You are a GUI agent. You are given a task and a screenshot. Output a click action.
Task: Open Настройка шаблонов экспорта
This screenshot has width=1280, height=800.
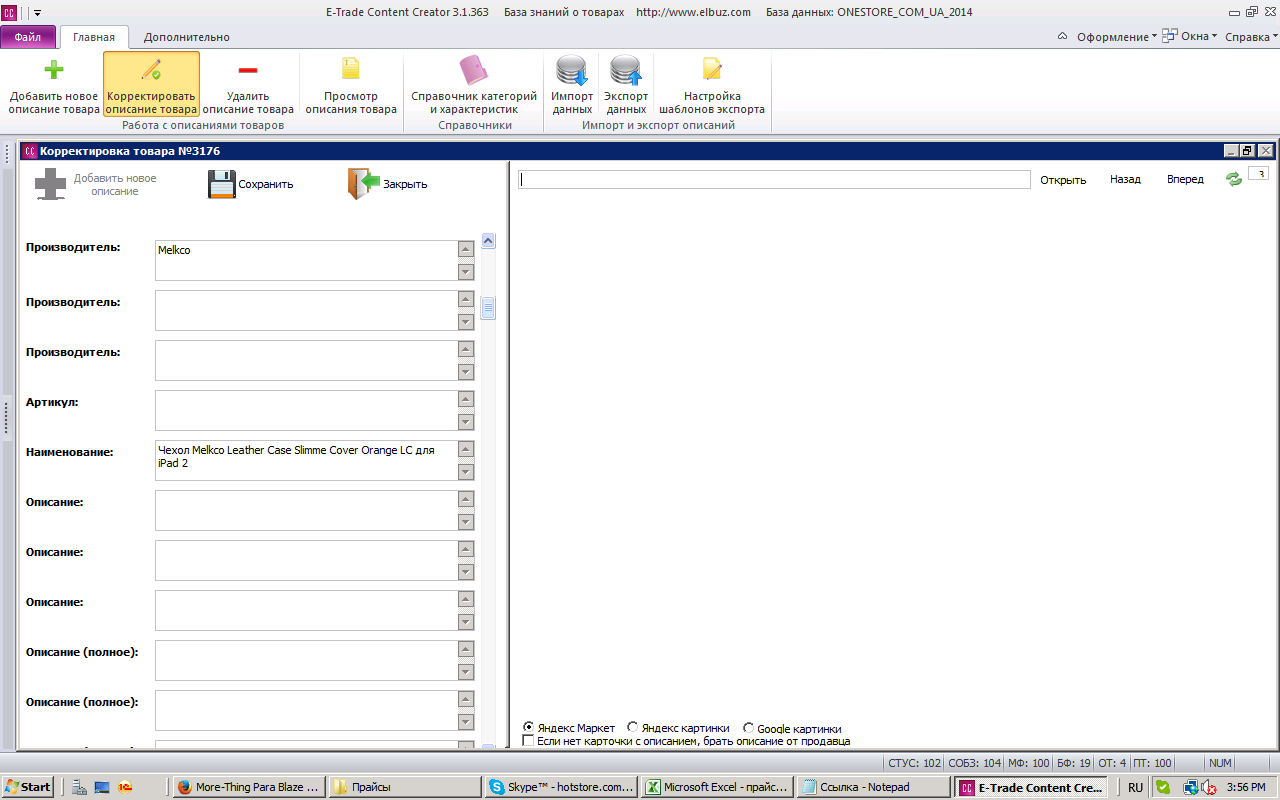click(712, 85)
